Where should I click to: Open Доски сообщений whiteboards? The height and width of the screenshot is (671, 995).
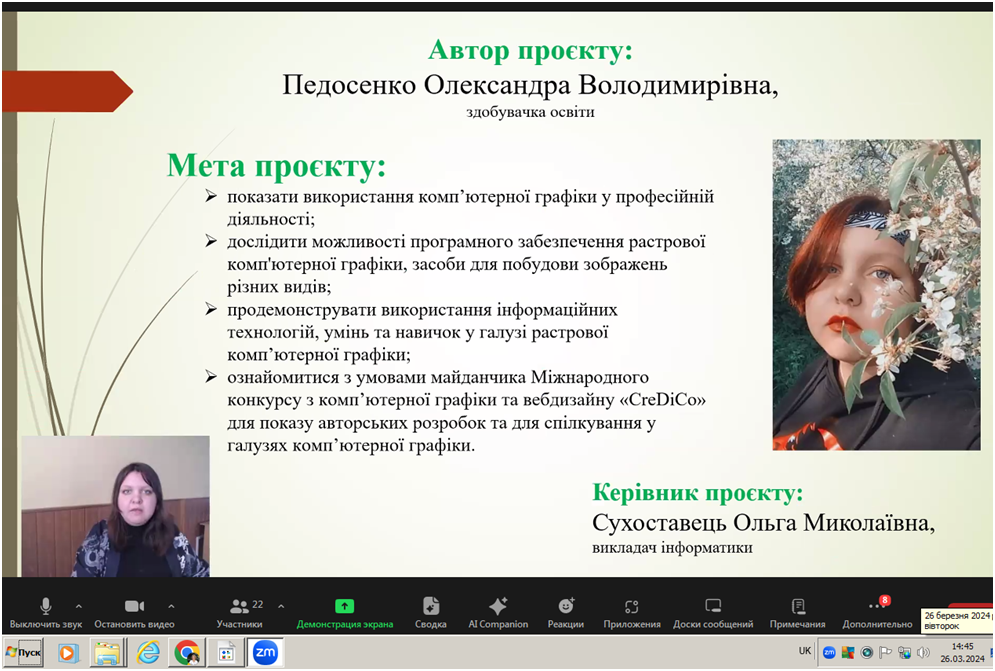(713, 613)
